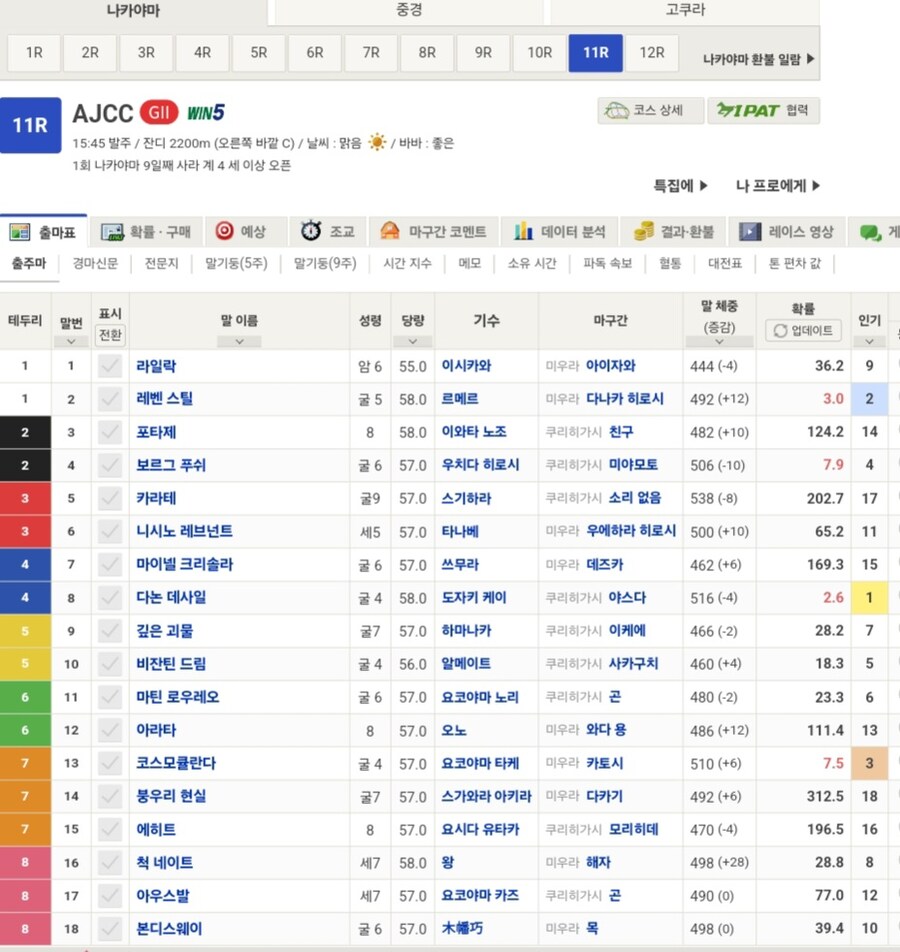900x952 pixels.
Task: Check the selection box for 라일락
Action: 110,366
